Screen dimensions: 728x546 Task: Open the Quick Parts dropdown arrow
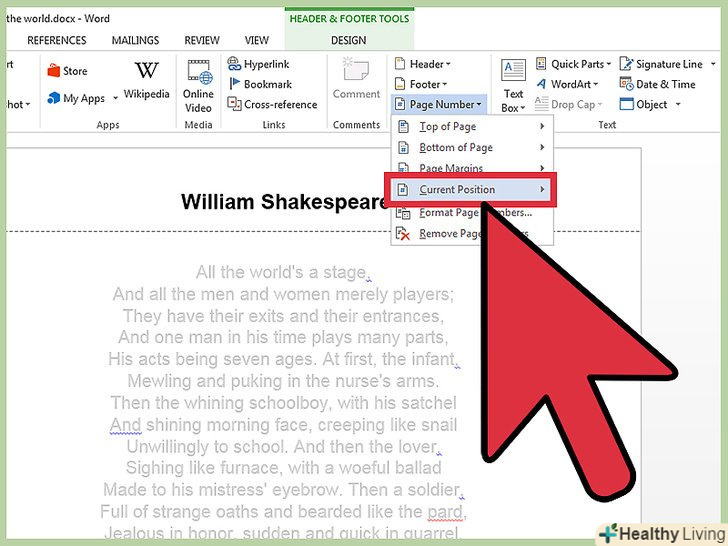point(608,64)
